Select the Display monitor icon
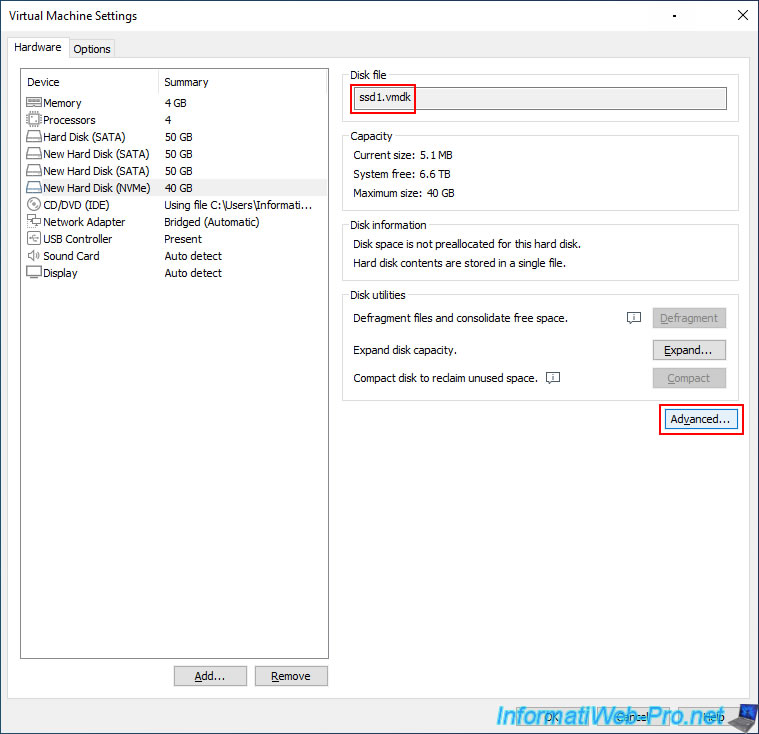The image size is (759, 734). tap(34, 273)
